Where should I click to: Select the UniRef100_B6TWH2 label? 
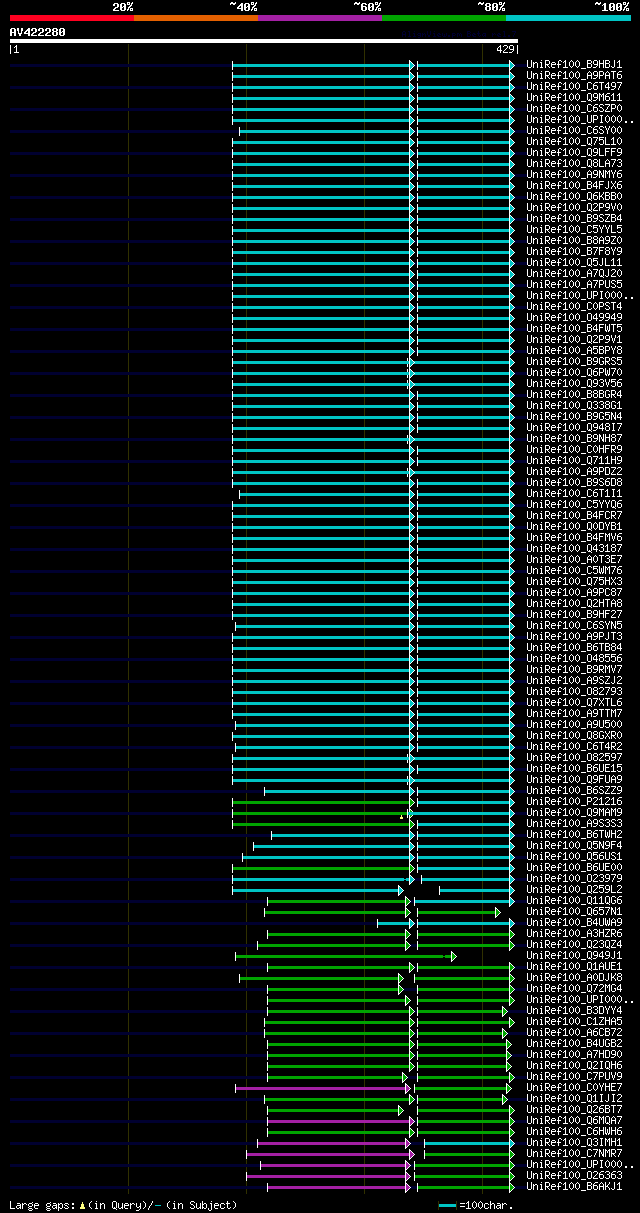(574, 834)
